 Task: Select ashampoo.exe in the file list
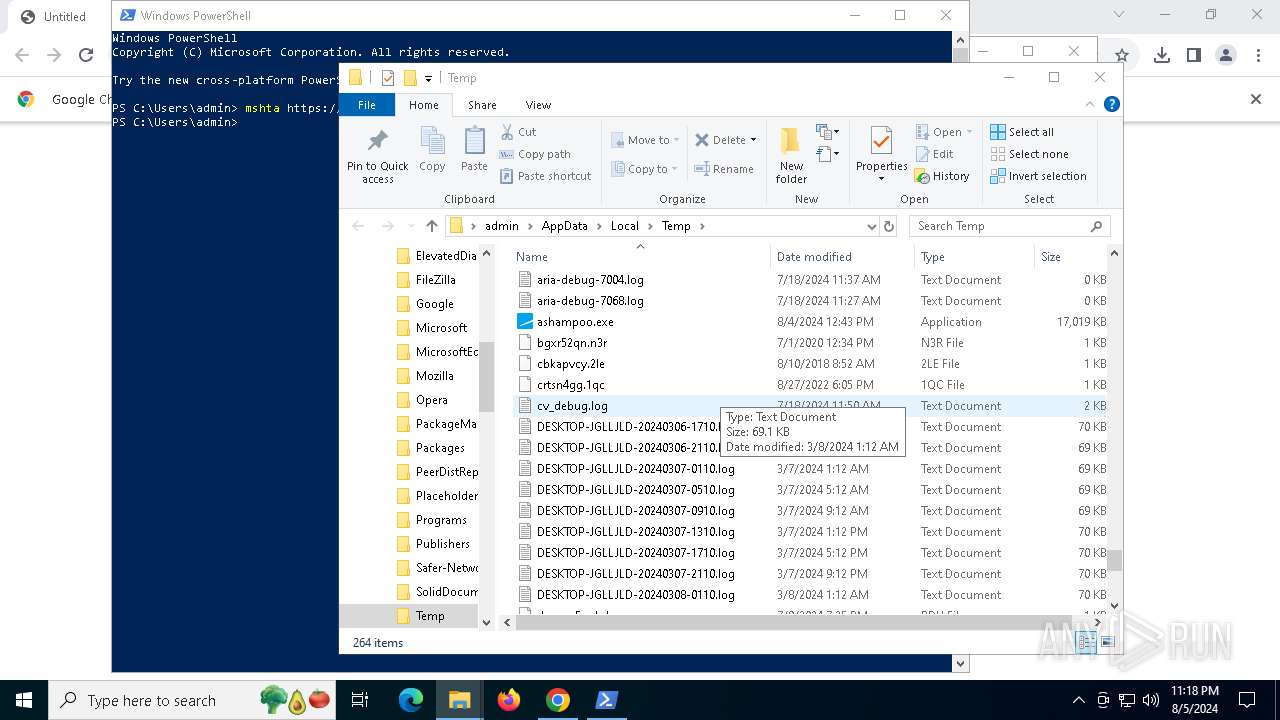pos(575,322)
